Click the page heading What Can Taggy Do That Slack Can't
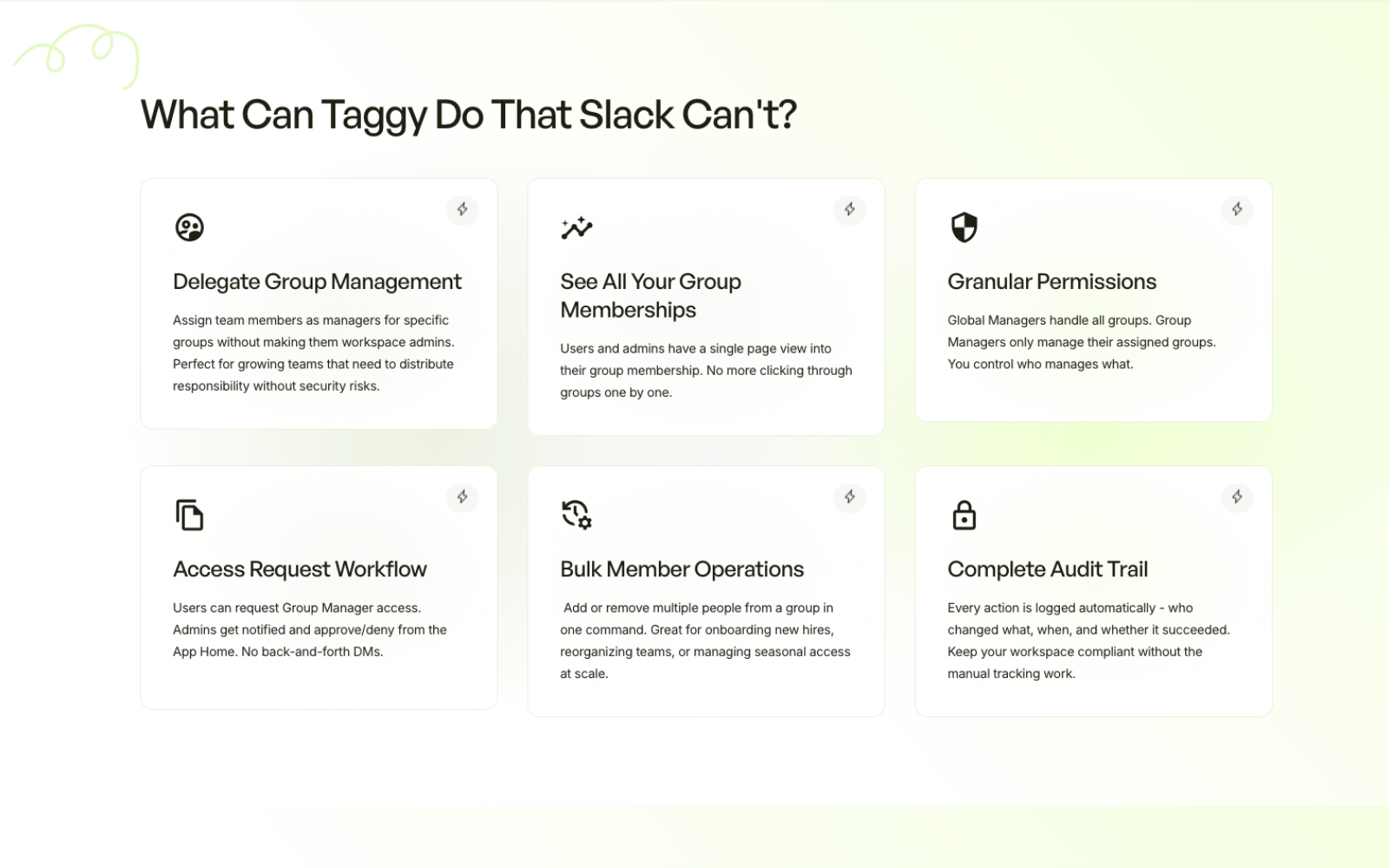Screen dimensions: 1389x868 click(468, 114)
